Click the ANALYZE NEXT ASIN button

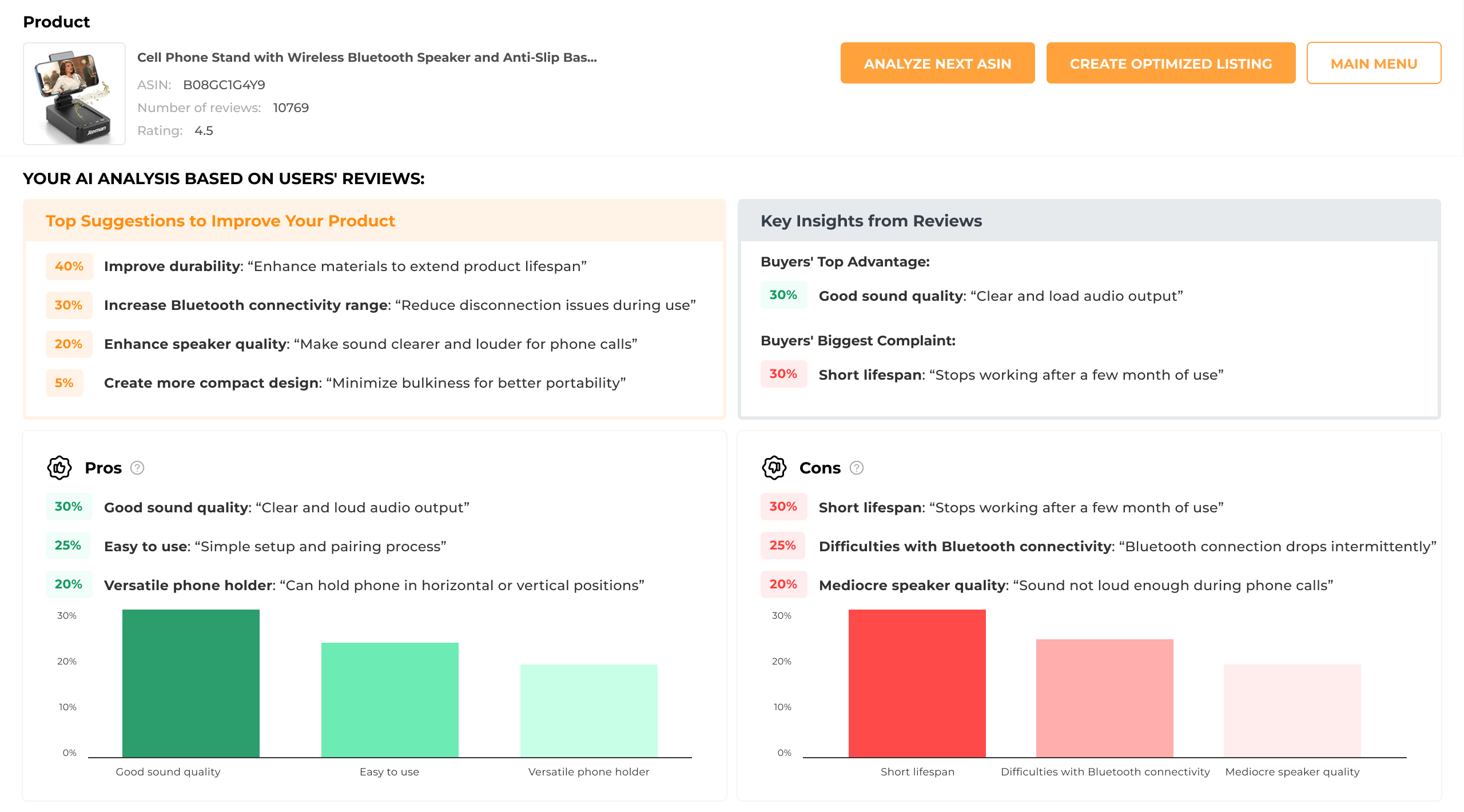[x=937, y=63]
